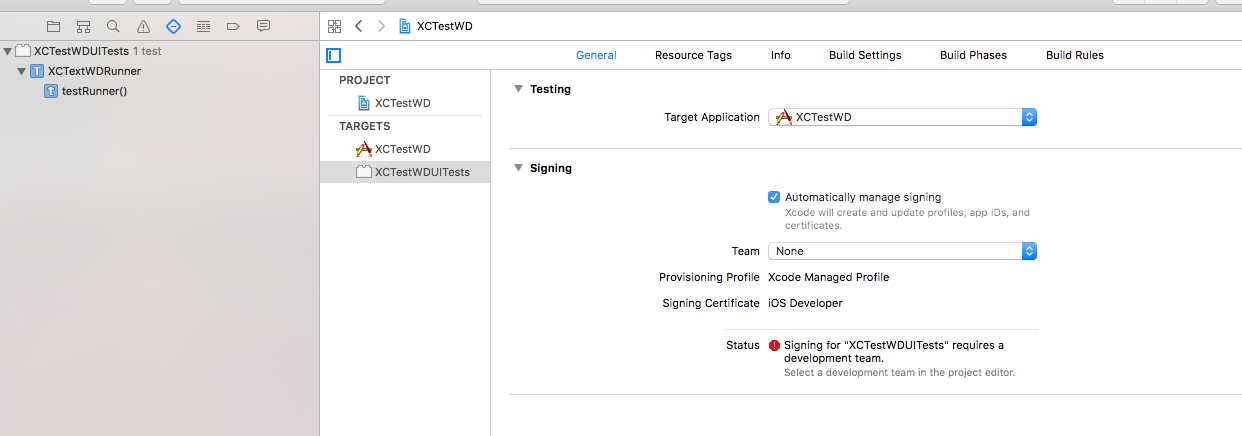Switch to the Build Phases tab
The height and width of the screenshot is (436, 1242).
(x=973, y=55)
